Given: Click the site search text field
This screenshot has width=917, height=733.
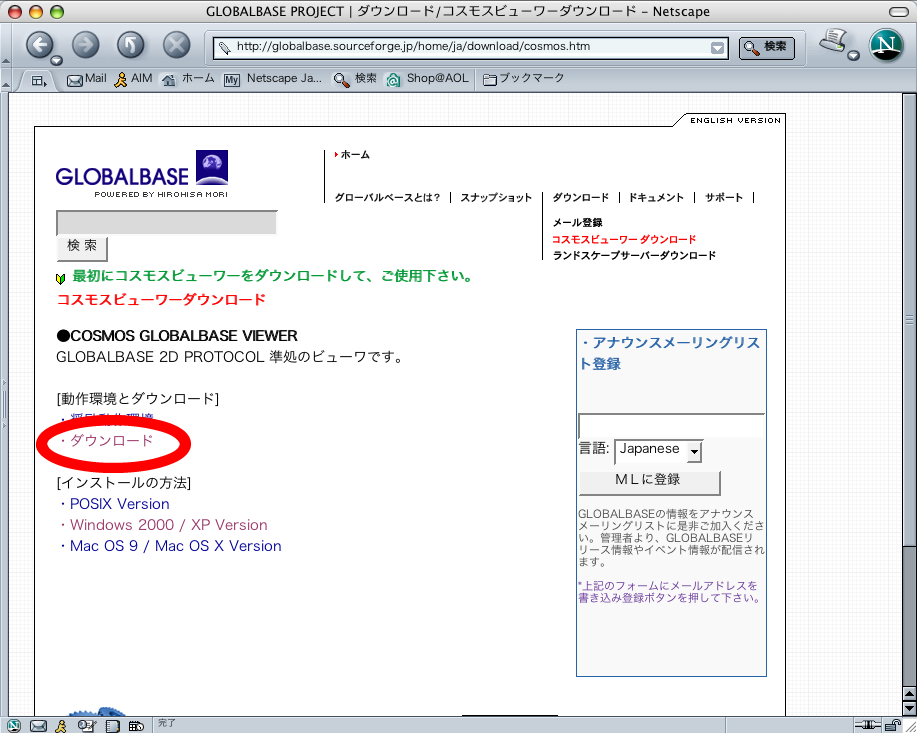Looking at the screenshot, I should [x=167, y=223].
